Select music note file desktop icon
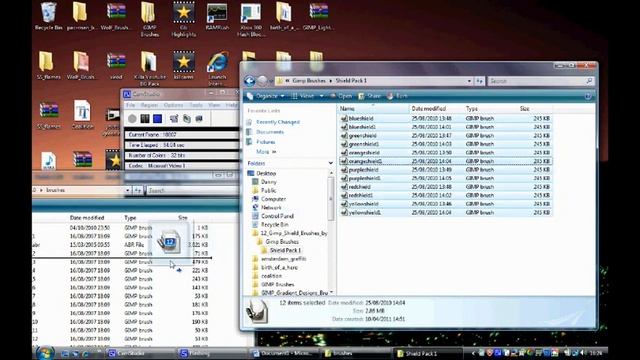 pos(49,160)
